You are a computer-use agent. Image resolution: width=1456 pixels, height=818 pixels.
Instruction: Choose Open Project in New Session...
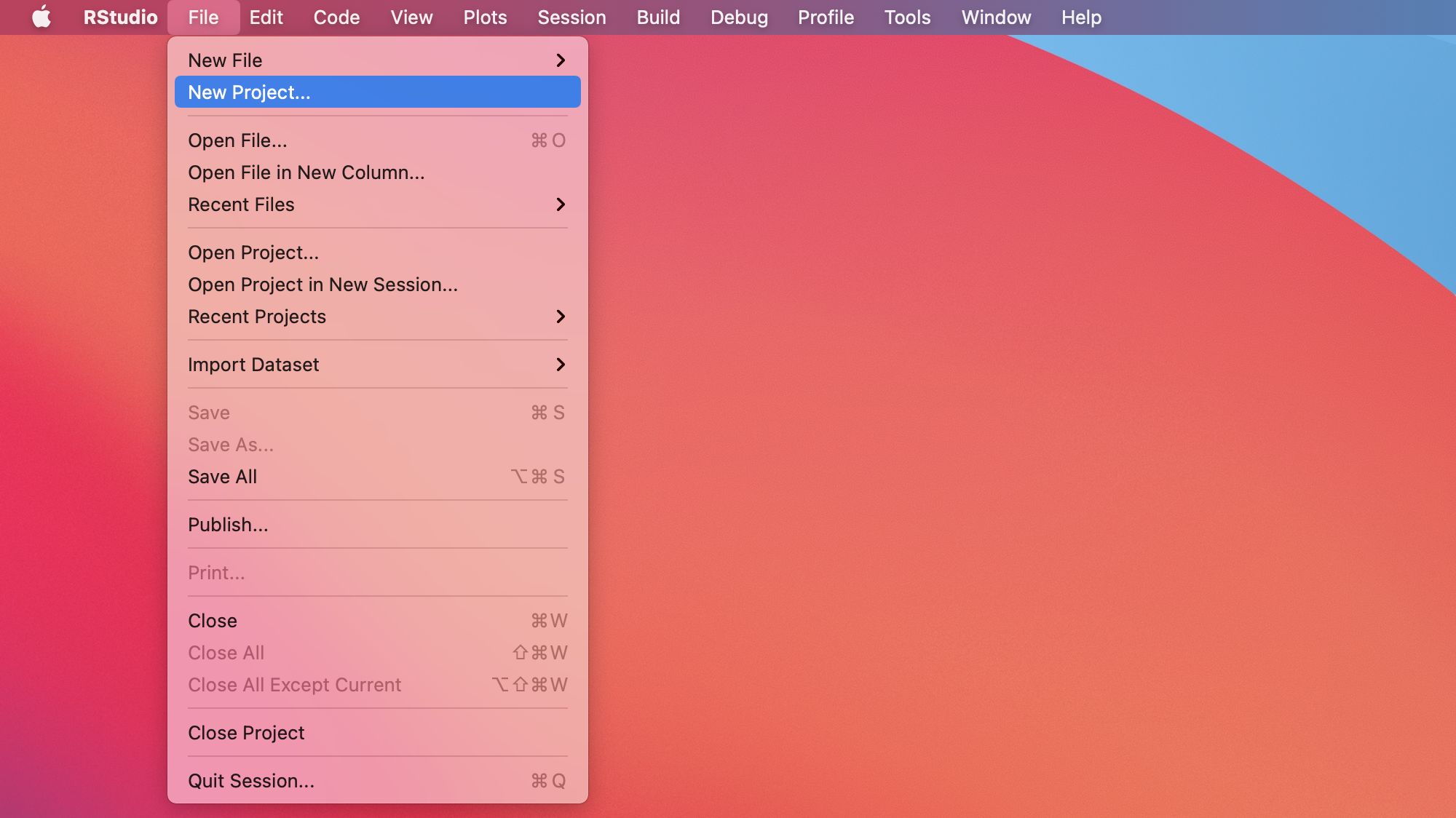point(323,285)
